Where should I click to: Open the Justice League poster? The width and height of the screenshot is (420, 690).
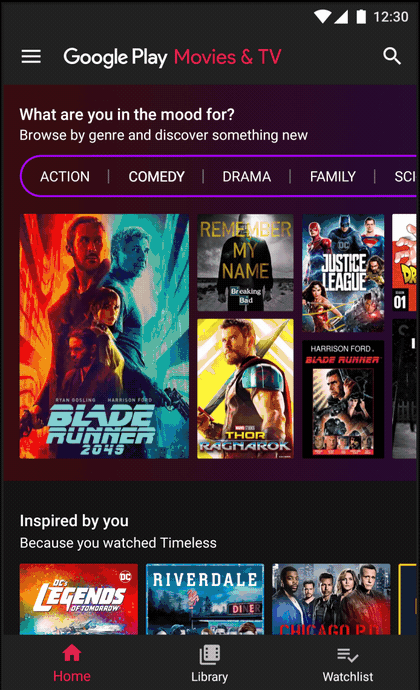click(x=343, y=273)
